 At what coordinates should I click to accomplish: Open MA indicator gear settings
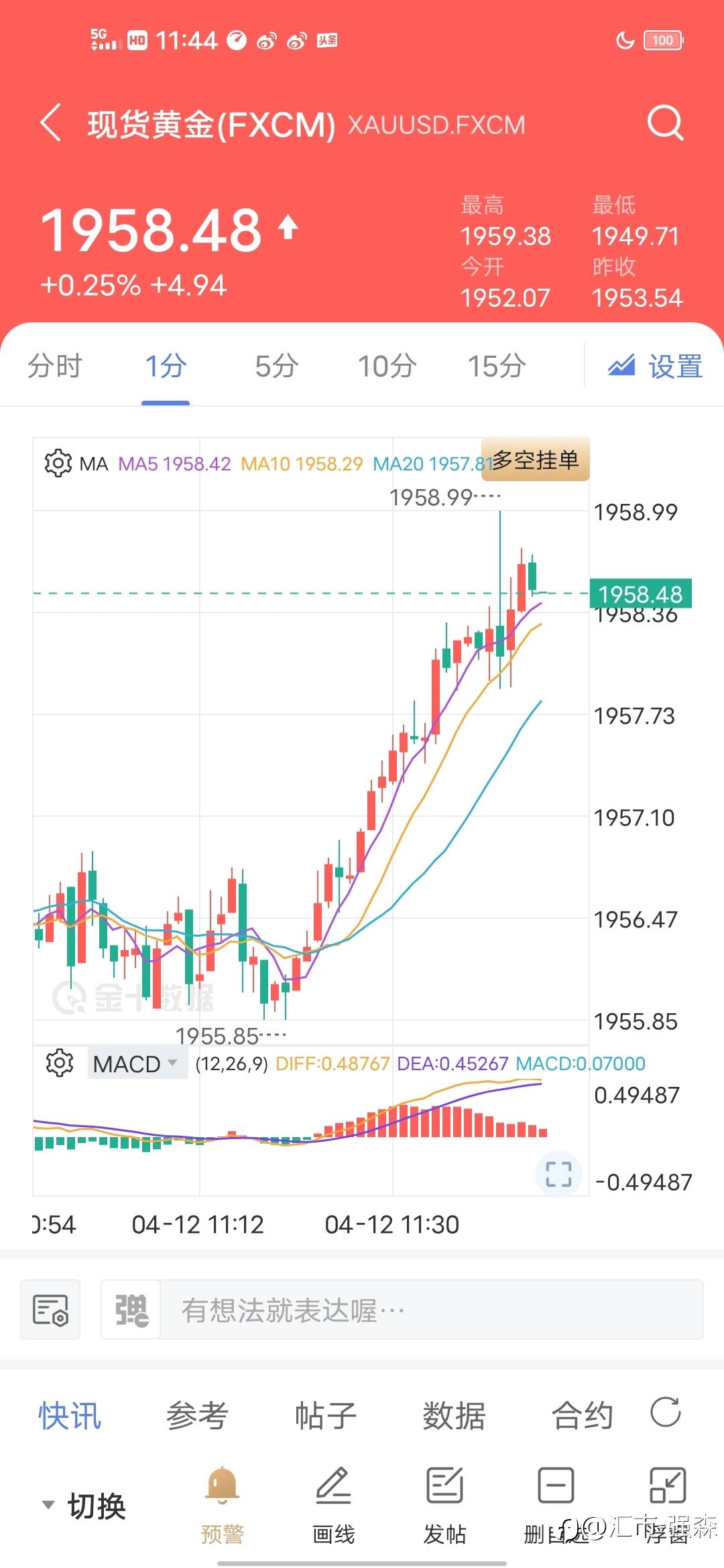58,463
